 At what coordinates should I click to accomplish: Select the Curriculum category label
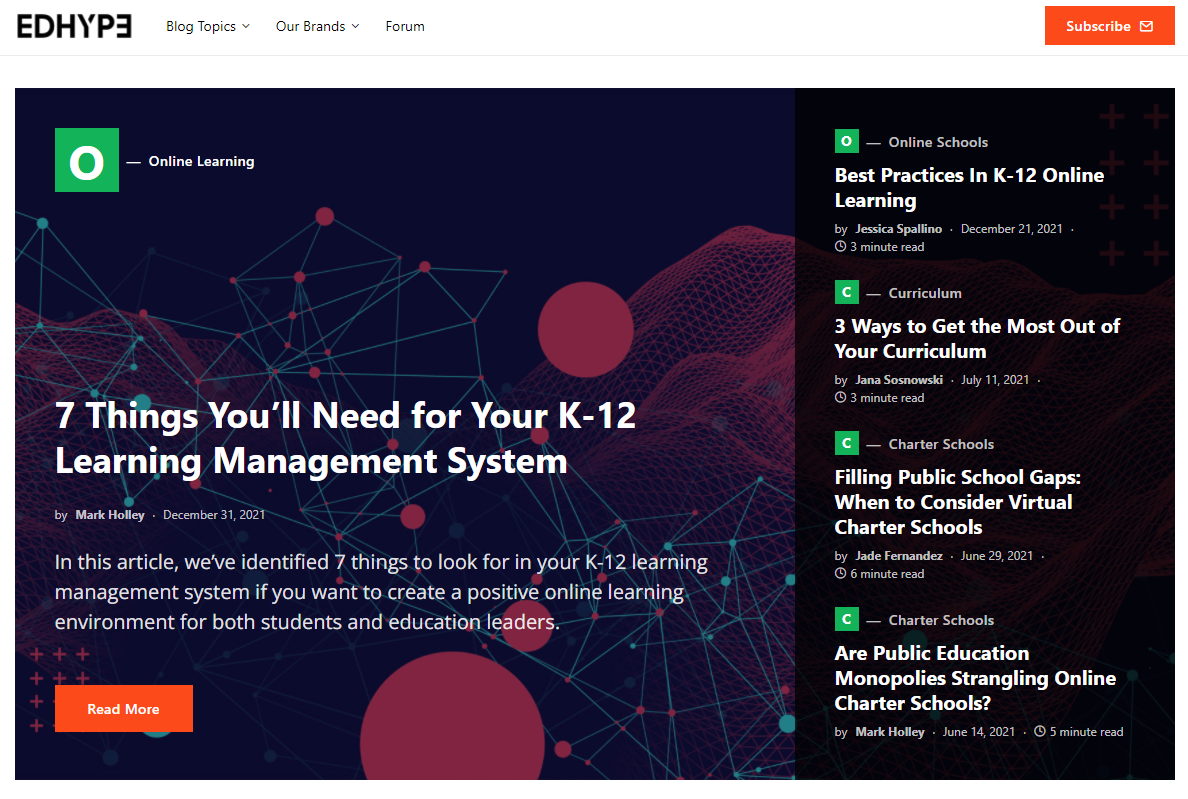[x=925, y=293]
